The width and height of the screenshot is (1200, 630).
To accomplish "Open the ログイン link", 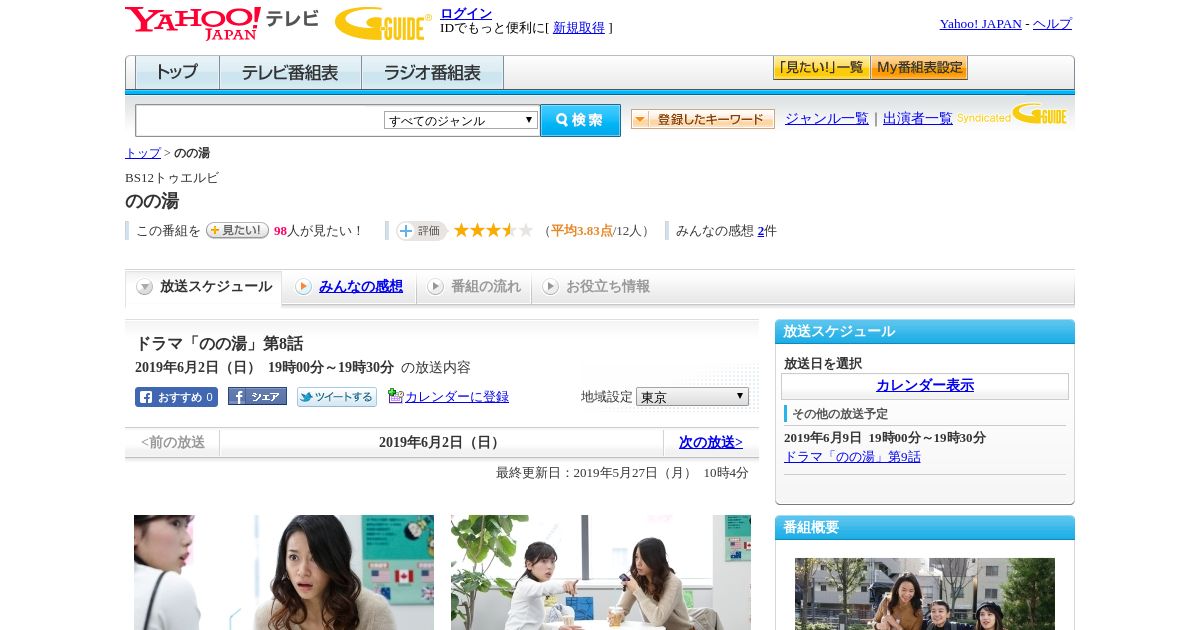I will [x=466, y=13].
